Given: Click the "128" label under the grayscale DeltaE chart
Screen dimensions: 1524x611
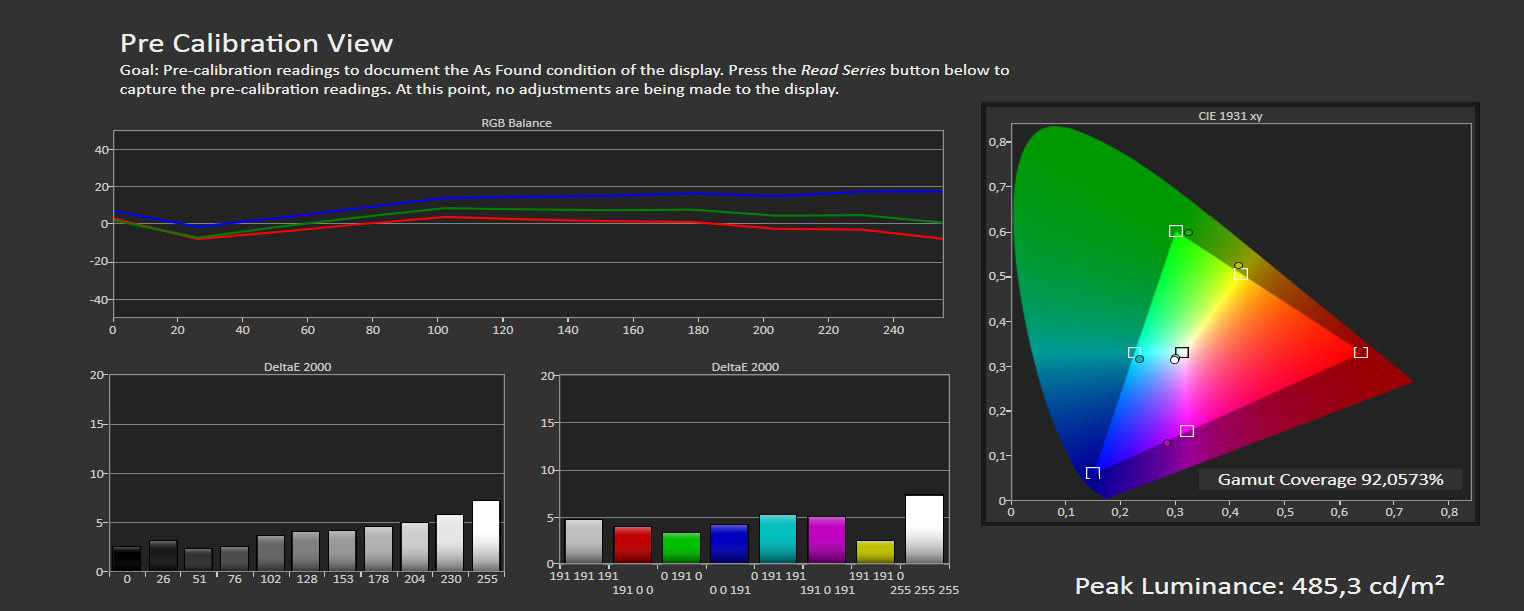Looking at the screenshot, I should click(x=306, y=579).
